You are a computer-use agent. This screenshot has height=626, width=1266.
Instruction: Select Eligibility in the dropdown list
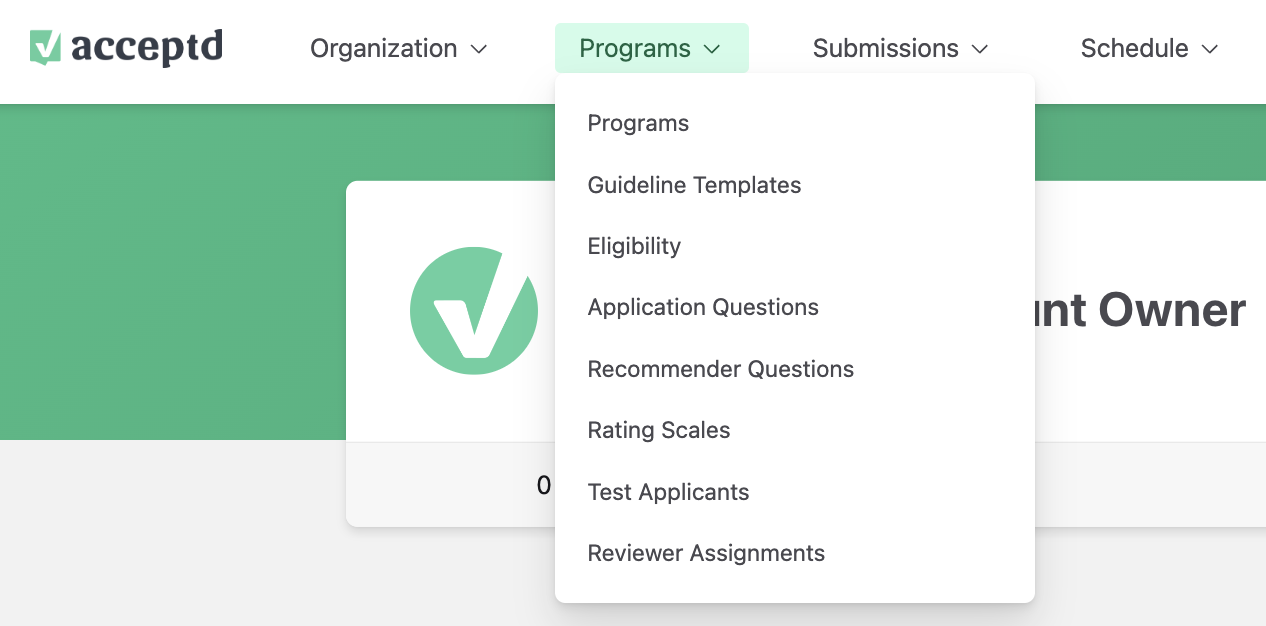click(634, 246)
